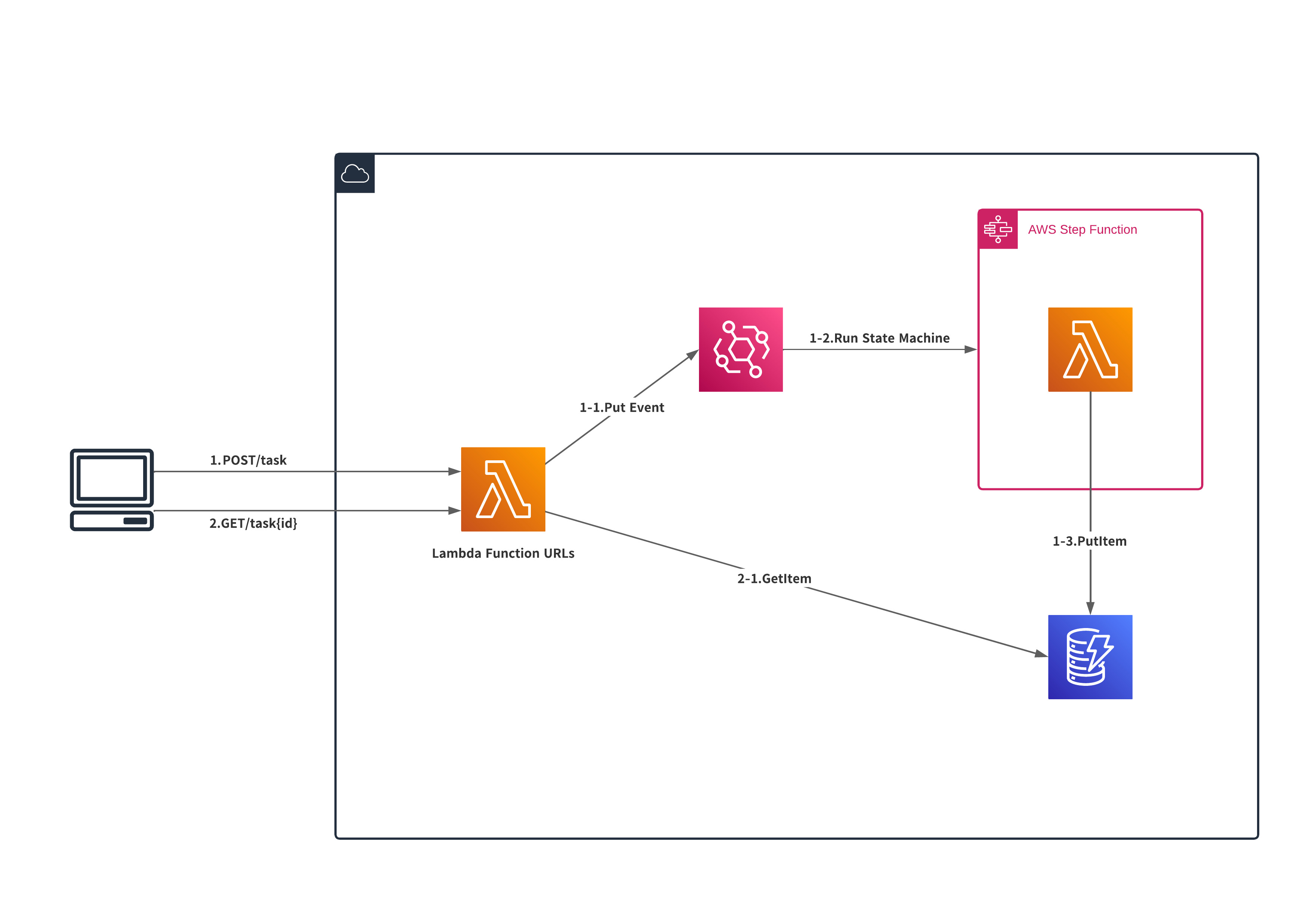
Task: Select the 1.POST/task arrow label
Action: [x=248, y=460]
